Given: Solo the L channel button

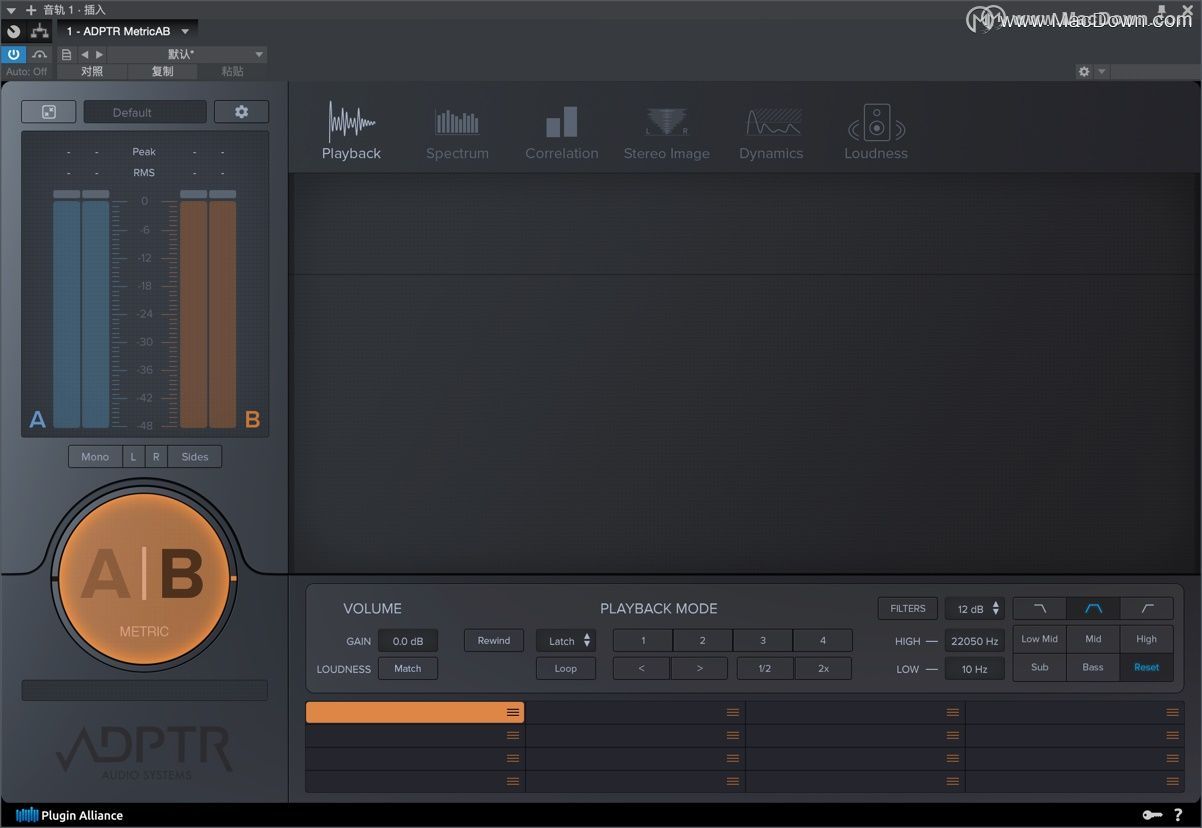Looking at the screenshot, I should 134,457.
